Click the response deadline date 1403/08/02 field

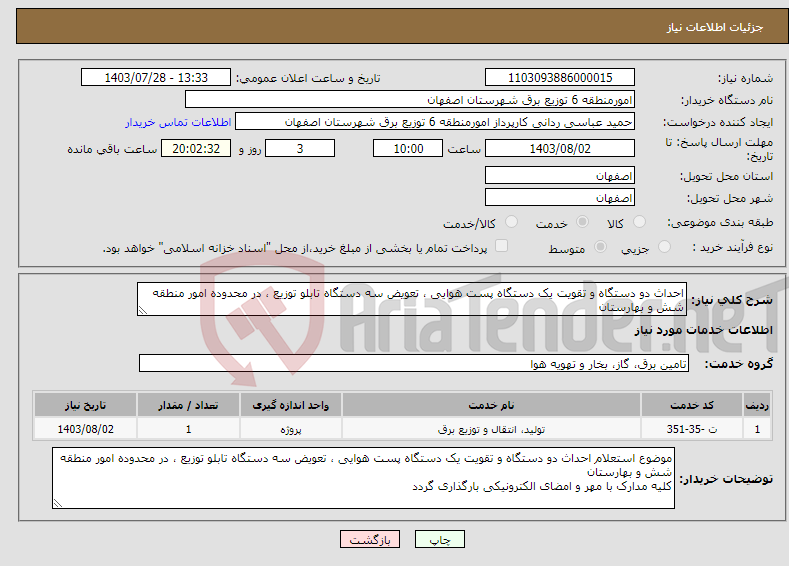(560, 148)
